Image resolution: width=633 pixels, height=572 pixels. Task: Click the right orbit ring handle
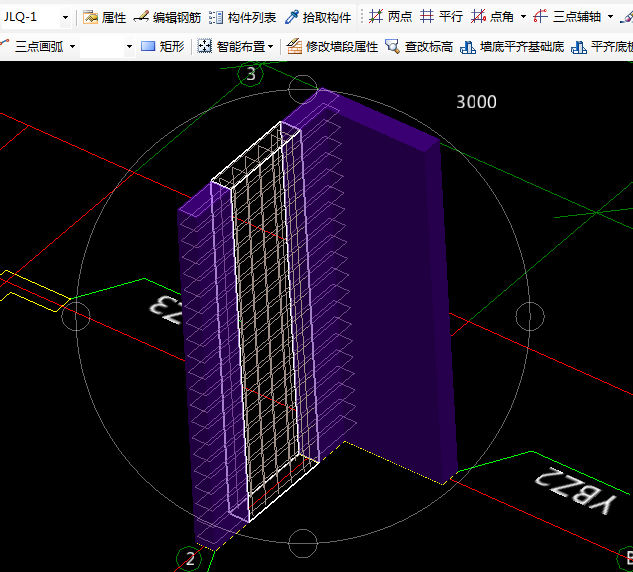(530, 316)
